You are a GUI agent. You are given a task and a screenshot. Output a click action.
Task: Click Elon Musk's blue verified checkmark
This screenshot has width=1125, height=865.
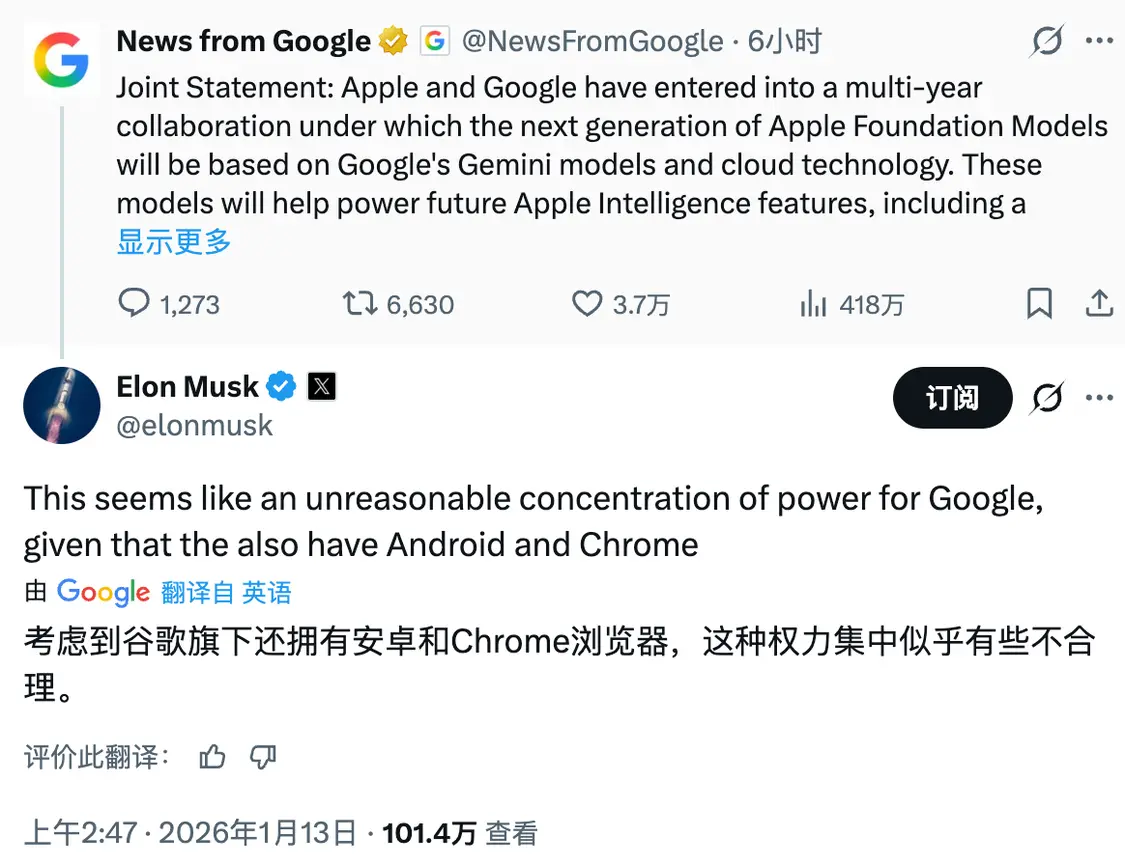point(281,386)
